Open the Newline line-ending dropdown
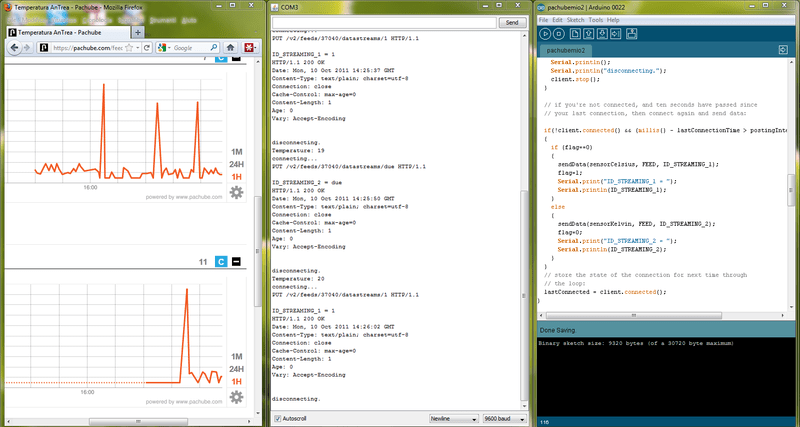The height and width of the screenshot is (427, 800). [452, 418]
